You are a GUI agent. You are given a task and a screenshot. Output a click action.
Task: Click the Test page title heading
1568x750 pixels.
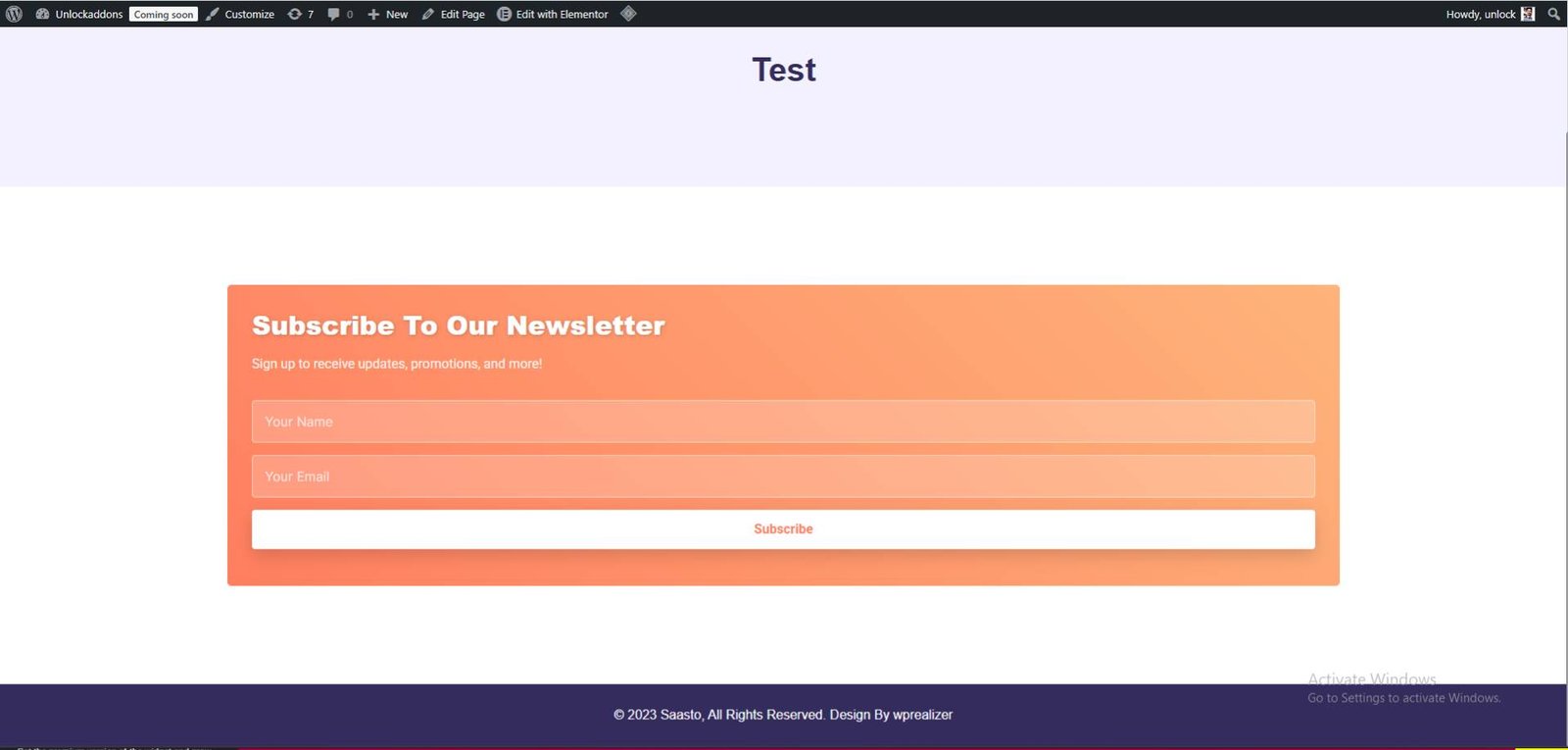click(x=784, y=70)
